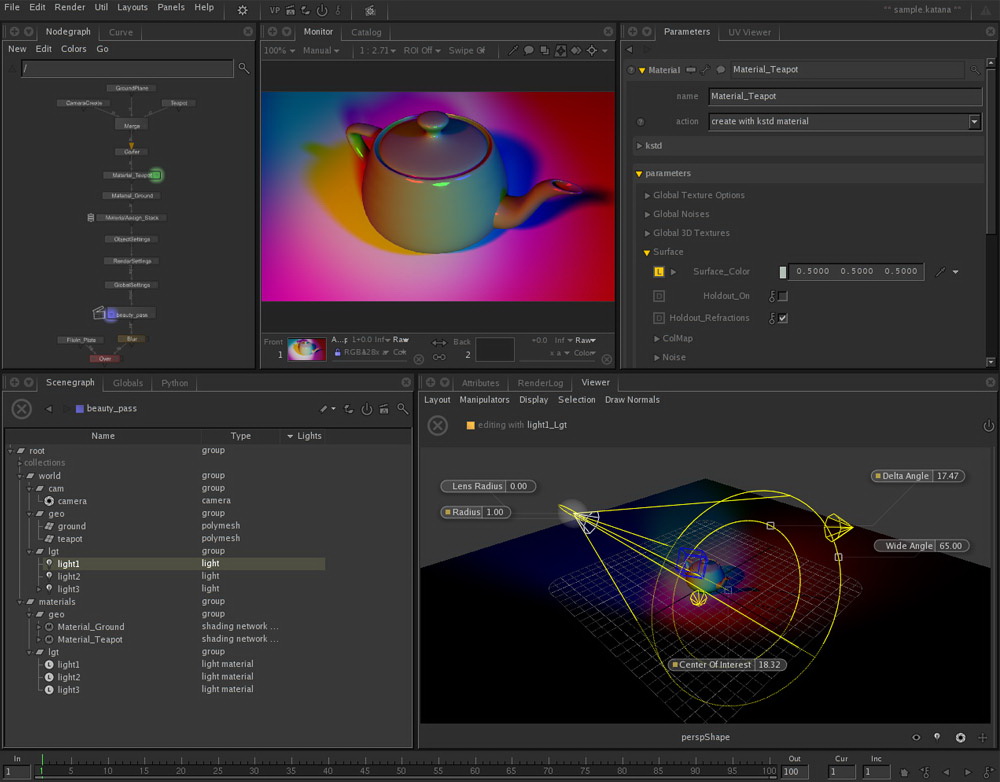Click the eyedropper icon next to Surface_Color
The height and width of the screenshot is (782, 1000).
[x=940, y=272]
